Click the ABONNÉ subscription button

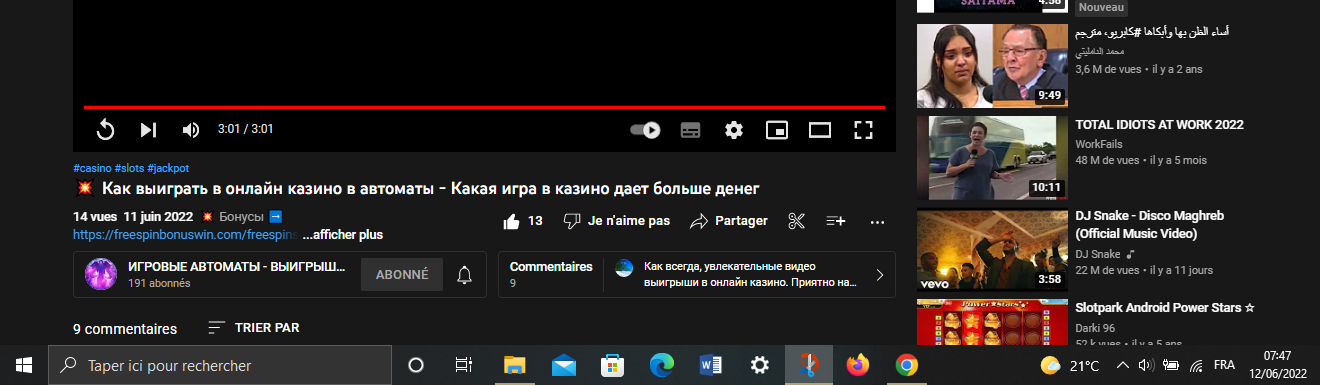click(x=402, y=274)
